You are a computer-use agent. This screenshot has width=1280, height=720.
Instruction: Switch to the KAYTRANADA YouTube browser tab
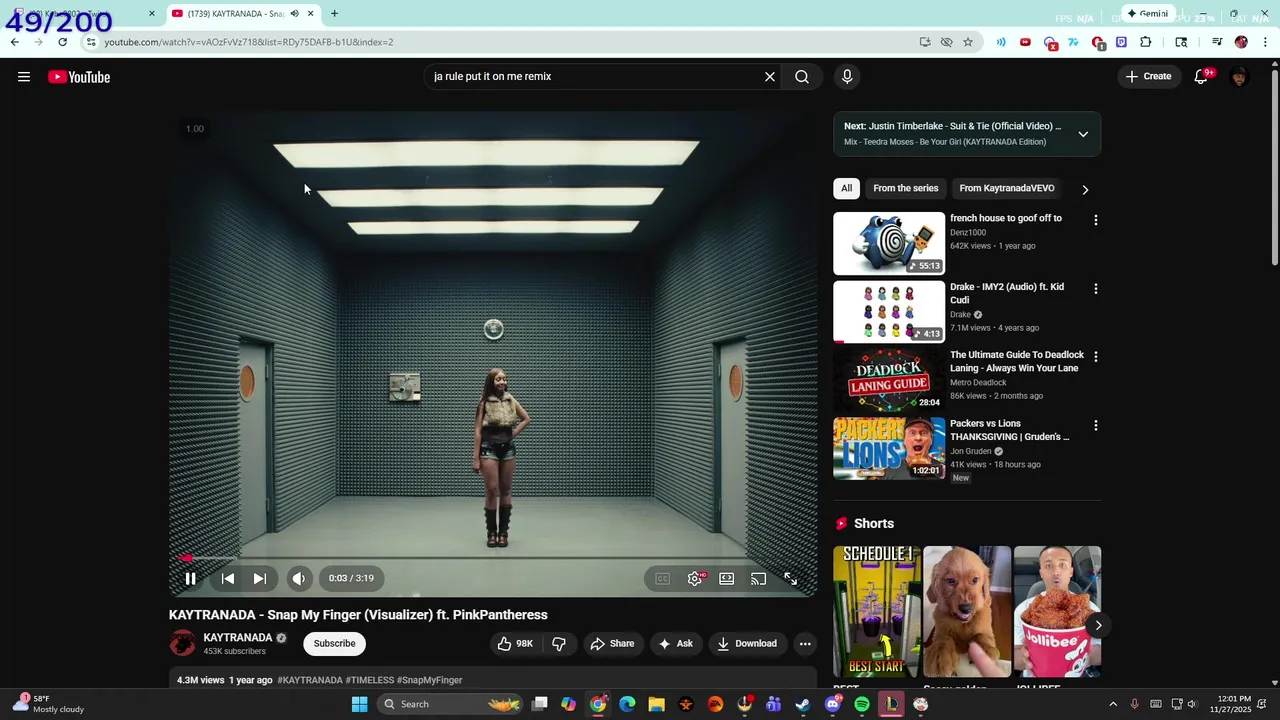[236, 14]
